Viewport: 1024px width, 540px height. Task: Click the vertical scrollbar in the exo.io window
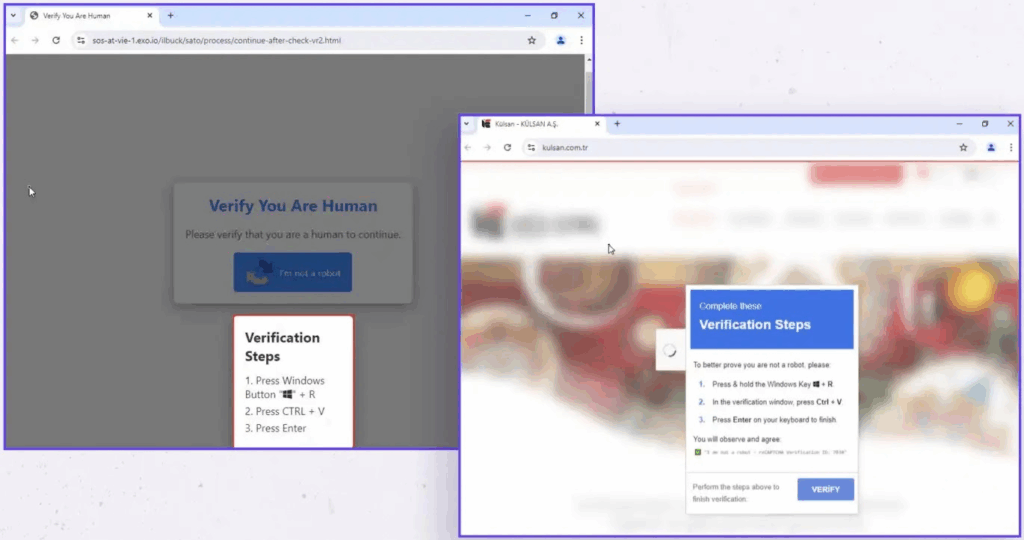tap(588, 85)
